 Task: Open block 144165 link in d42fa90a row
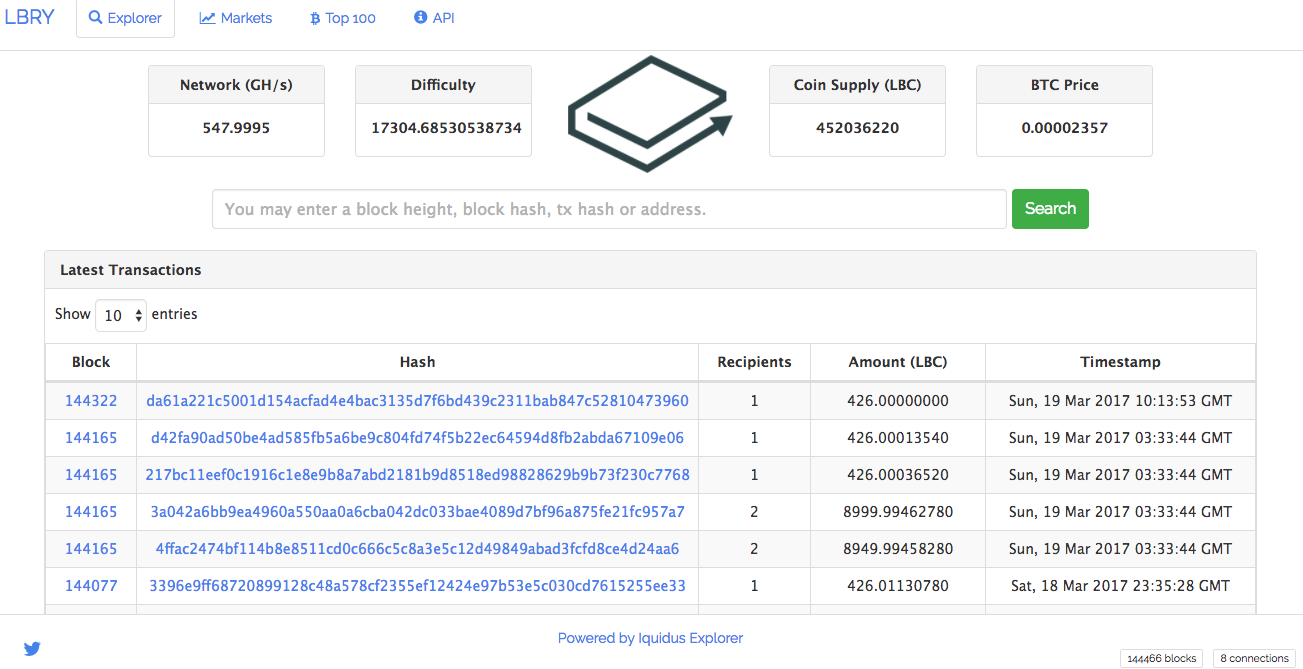[91, 438]
